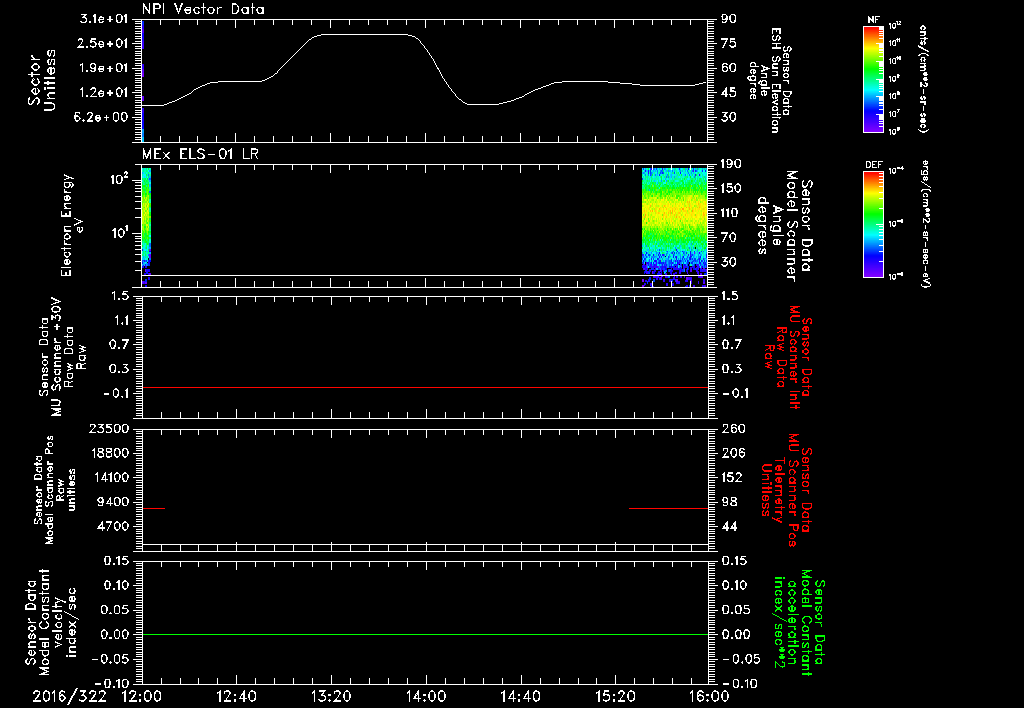Click the narrow electron spectrogram strip at 12:00
Viewport: 1024px width, 708px height.
click(x=146, y=227)
